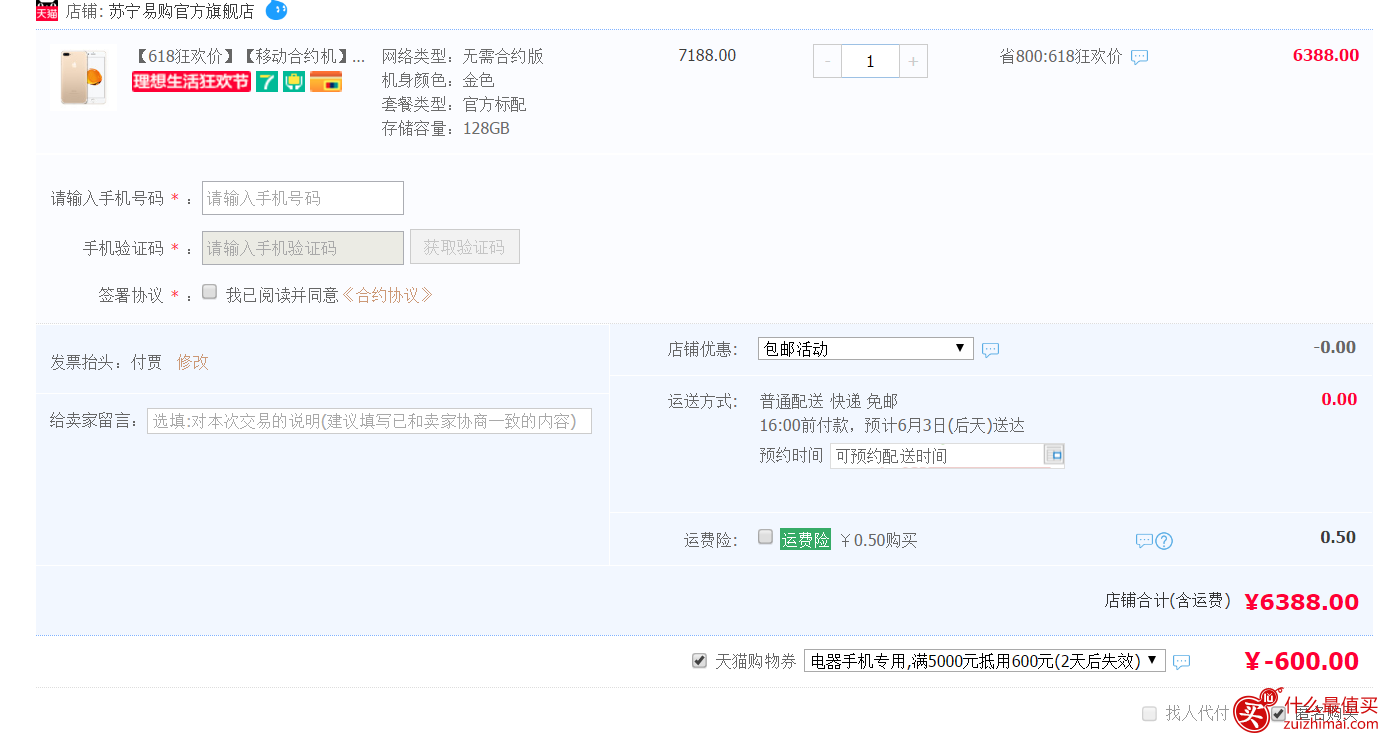Click the coupon amount ¥-600.00
The image size is (1387, 738).
(x=1302, y=661)
